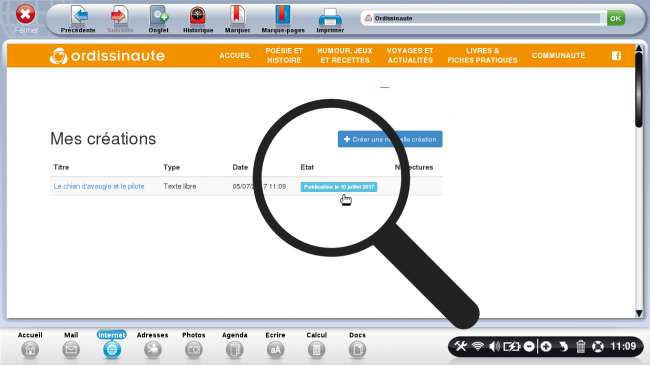Print the page with Imprimer icon
The image size is (650, 365).
[x=330, y=17]
